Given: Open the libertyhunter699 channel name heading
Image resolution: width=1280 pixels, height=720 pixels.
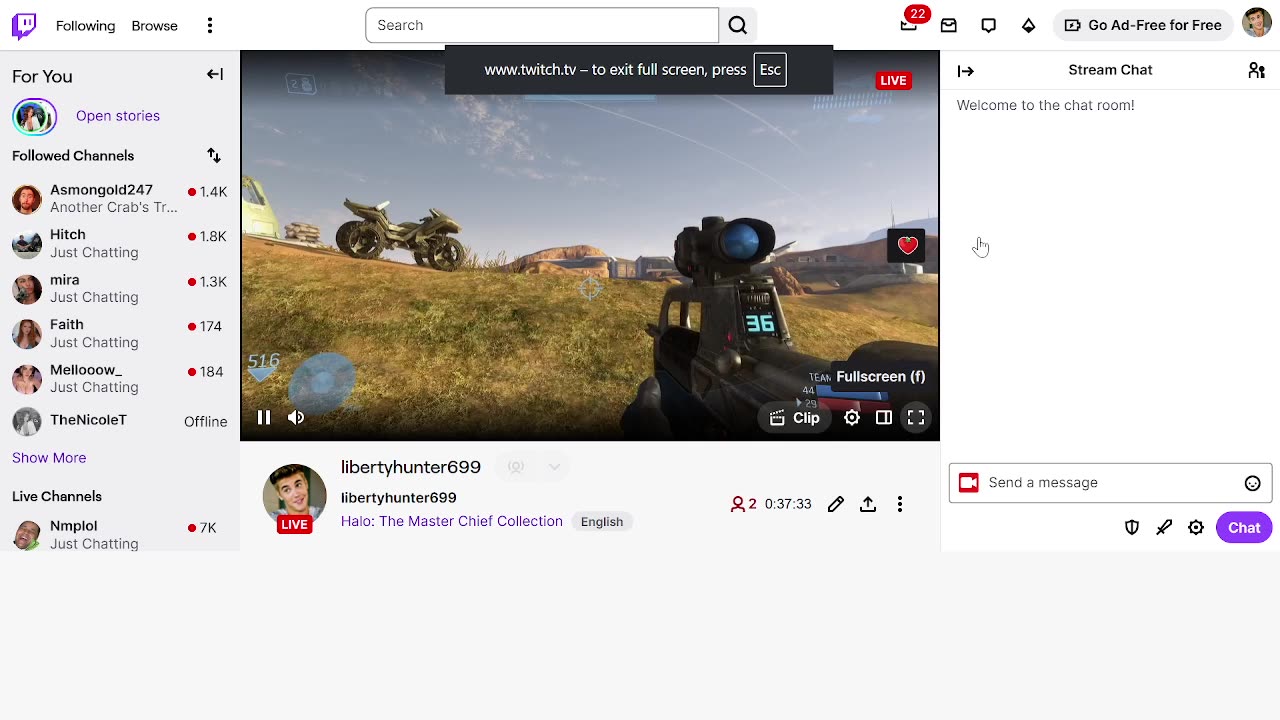Looking at the screenshot, I should (411, 467).
